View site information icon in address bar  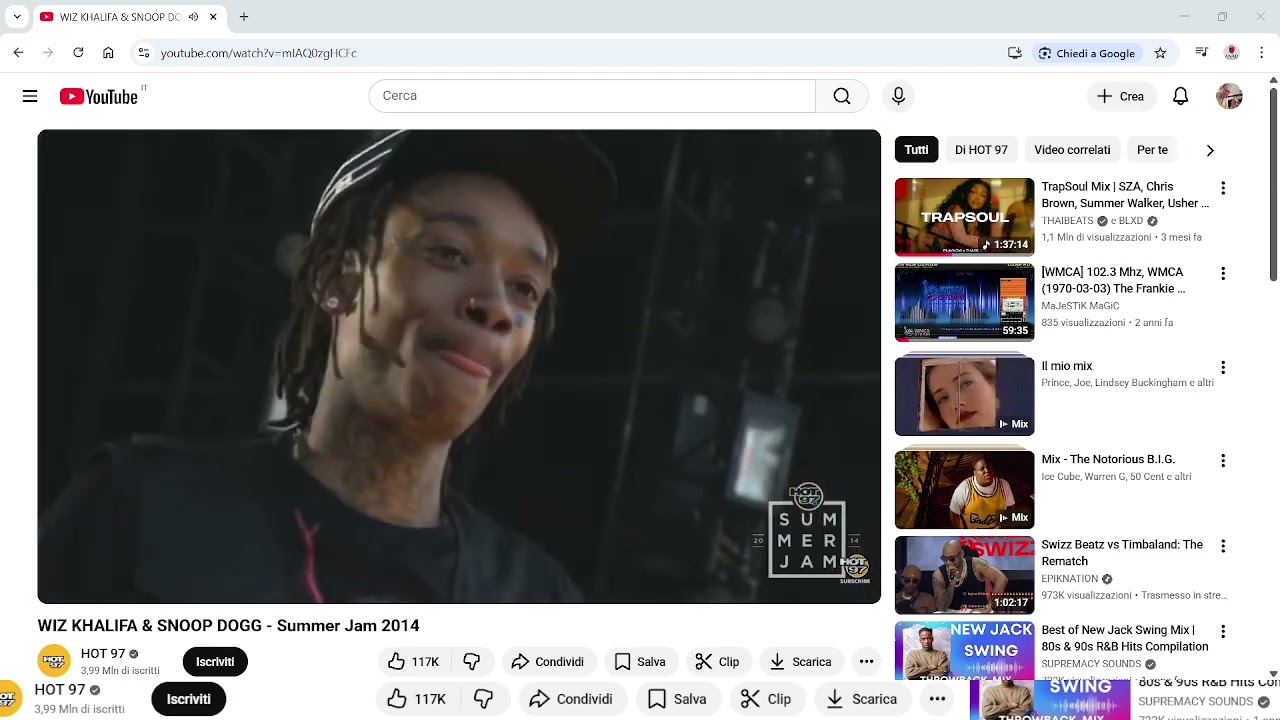tap(143, 53)
